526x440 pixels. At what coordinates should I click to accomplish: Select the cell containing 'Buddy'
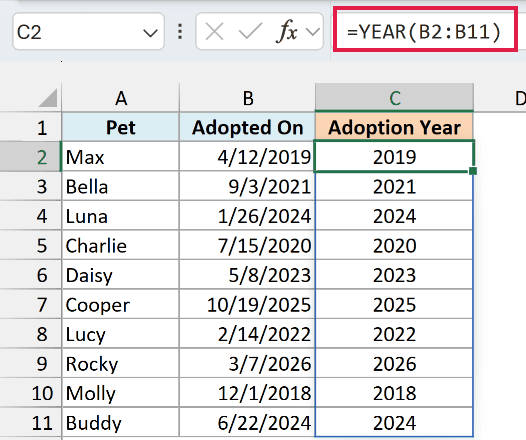click(x=121, y=423)
